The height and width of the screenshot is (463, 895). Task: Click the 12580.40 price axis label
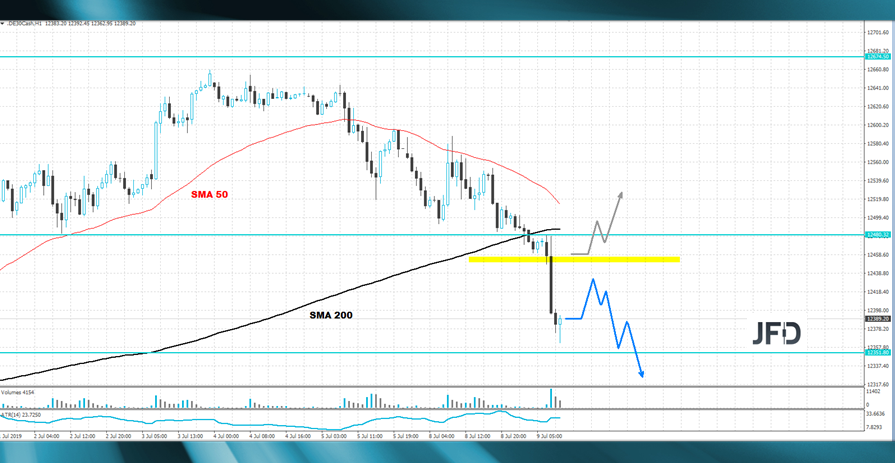878,143
